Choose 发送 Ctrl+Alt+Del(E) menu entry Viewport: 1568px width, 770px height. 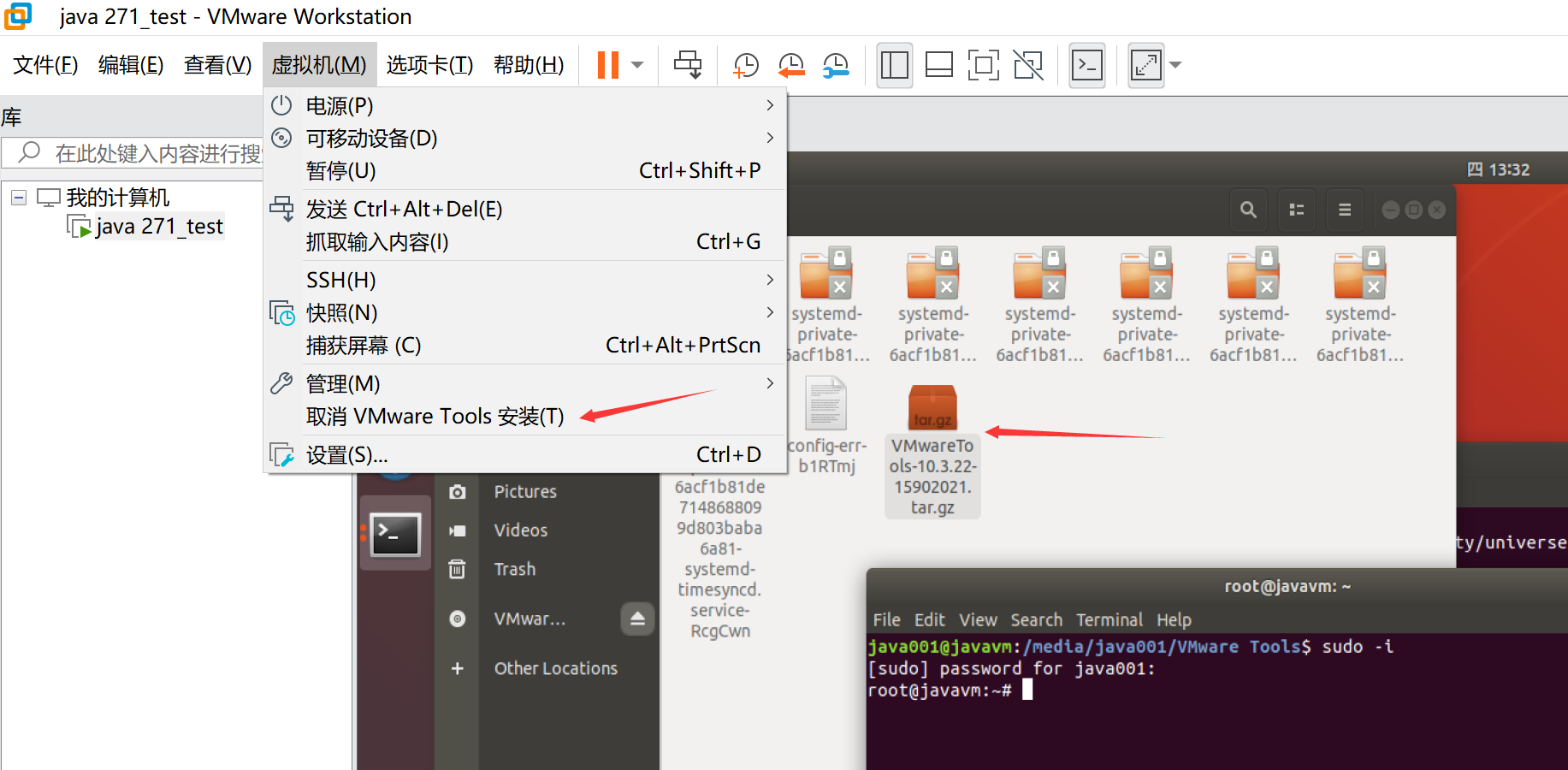click(525, 210)
